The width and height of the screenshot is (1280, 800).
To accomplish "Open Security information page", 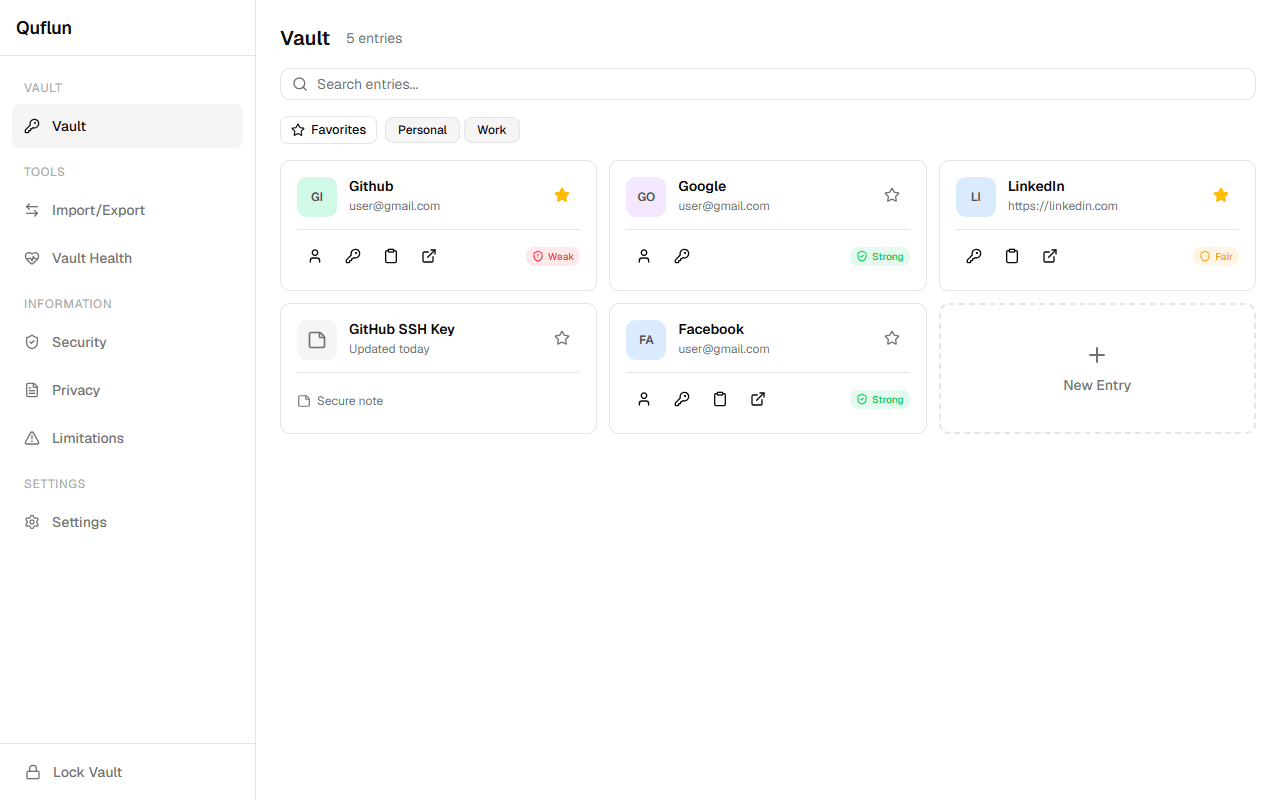I will click(127, 342).
